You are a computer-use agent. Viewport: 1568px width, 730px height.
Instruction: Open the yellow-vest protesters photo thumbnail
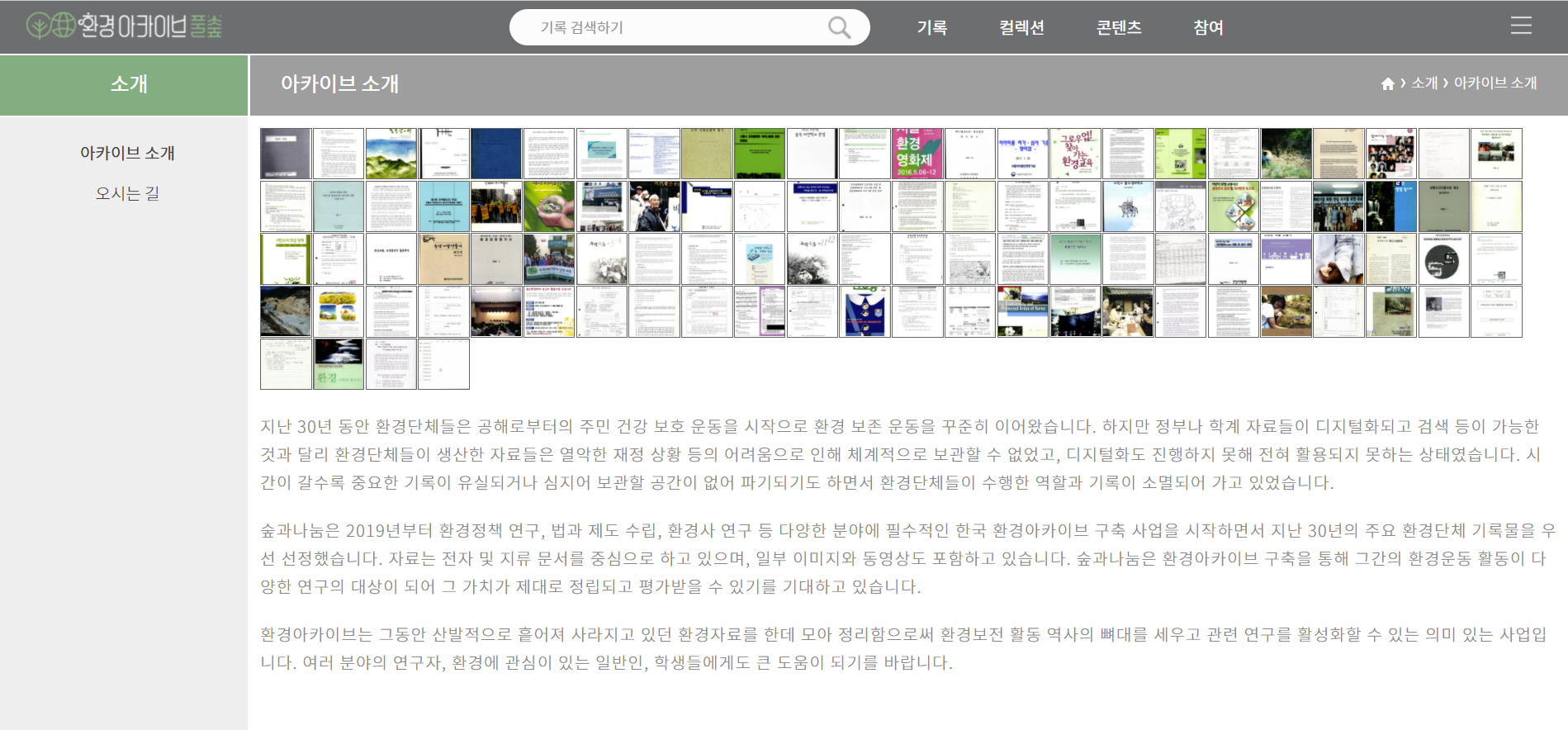[x=496, y=206]
